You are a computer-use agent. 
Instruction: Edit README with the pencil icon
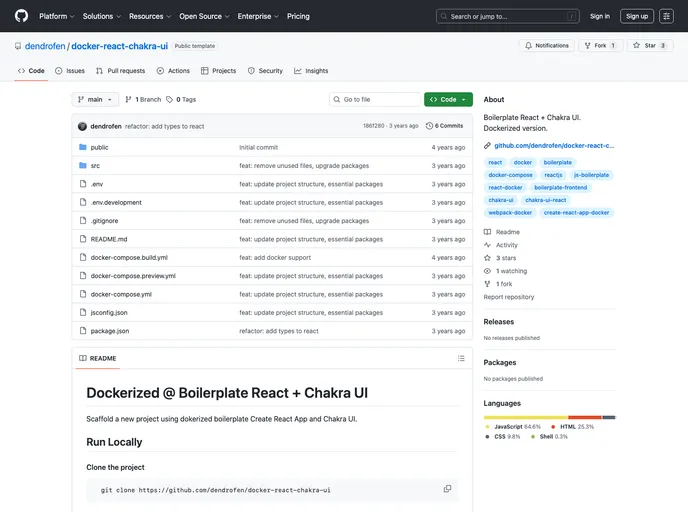tap(438, 358)
